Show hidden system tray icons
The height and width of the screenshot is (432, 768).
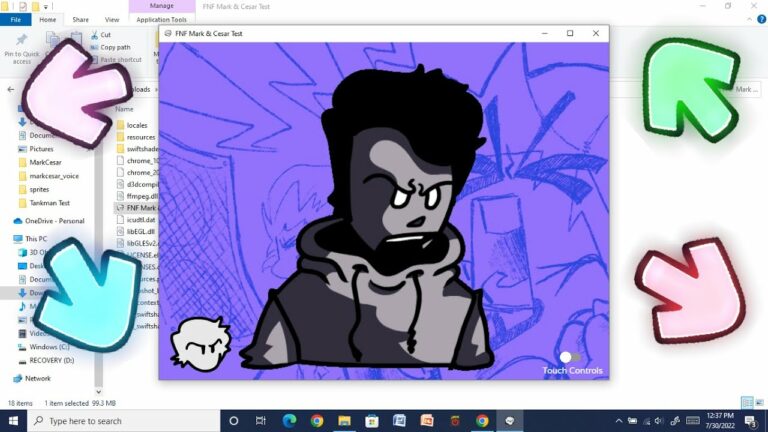[x=619, y=421]
